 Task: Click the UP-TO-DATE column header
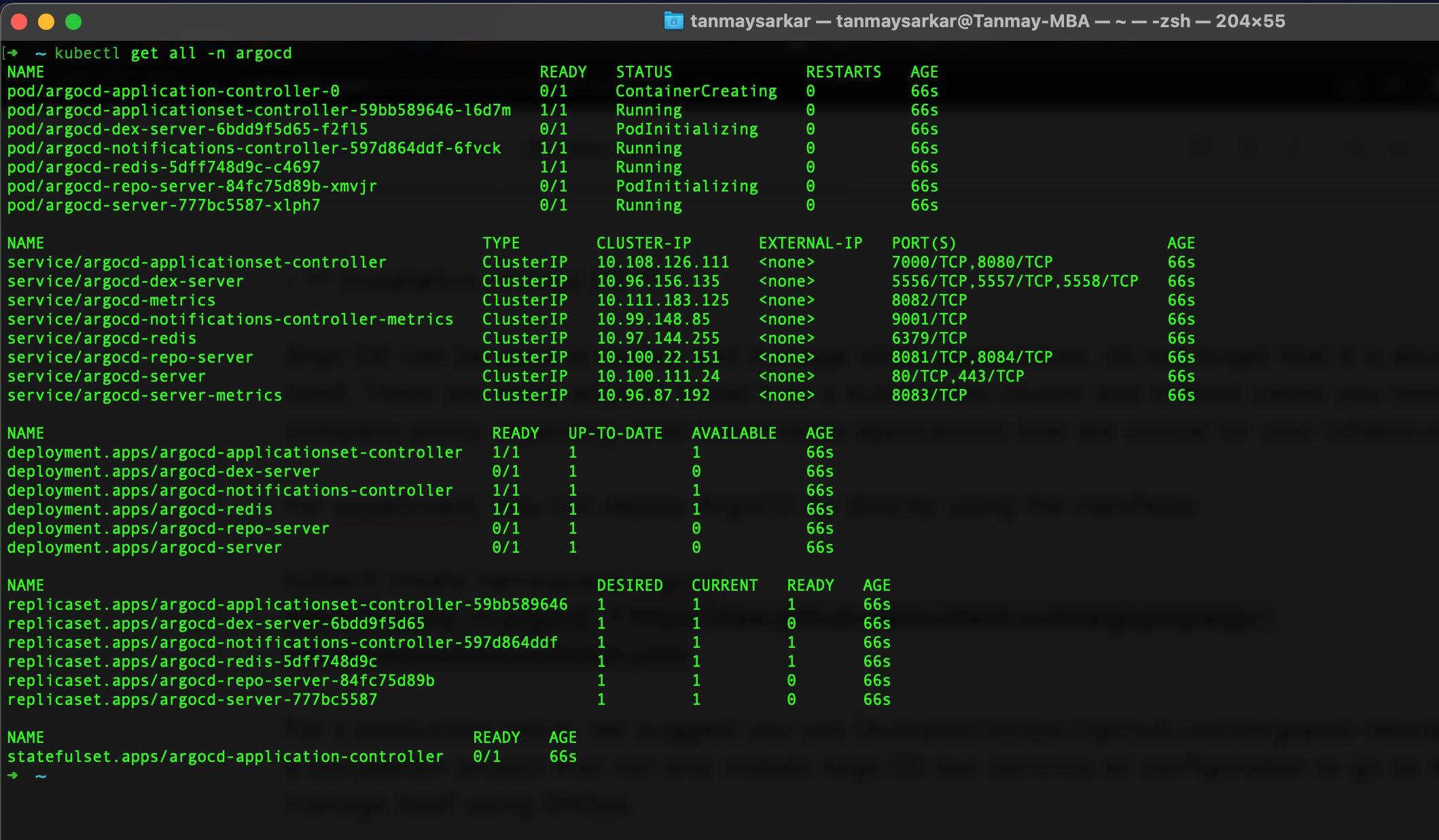[615, 433]
